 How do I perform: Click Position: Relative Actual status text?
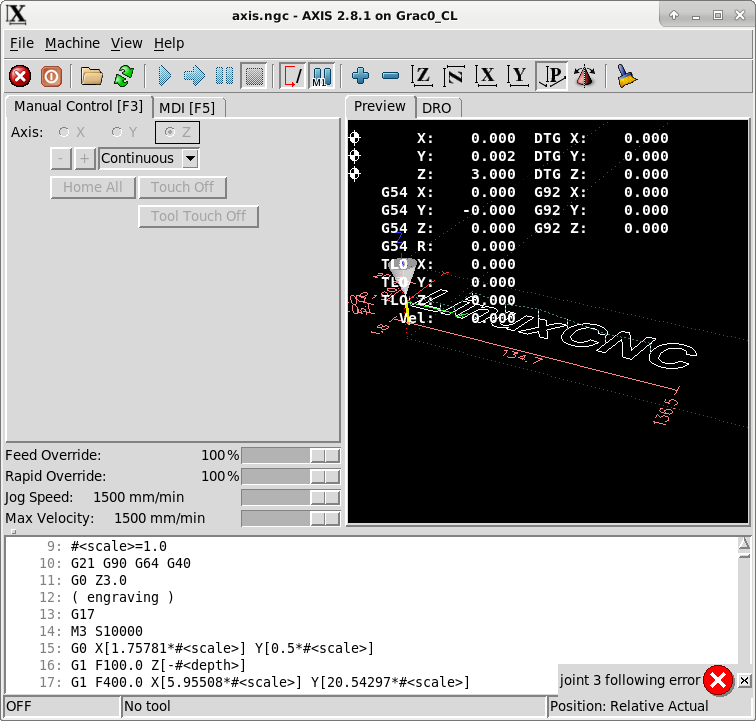629,707
